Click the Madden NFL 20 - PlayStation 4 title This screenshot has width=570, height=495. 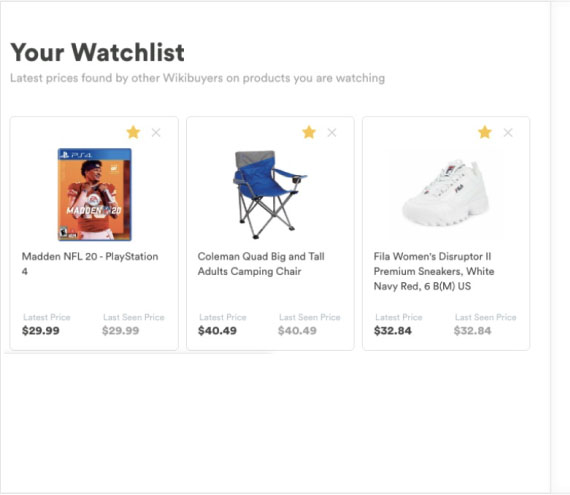click(90, 264)
